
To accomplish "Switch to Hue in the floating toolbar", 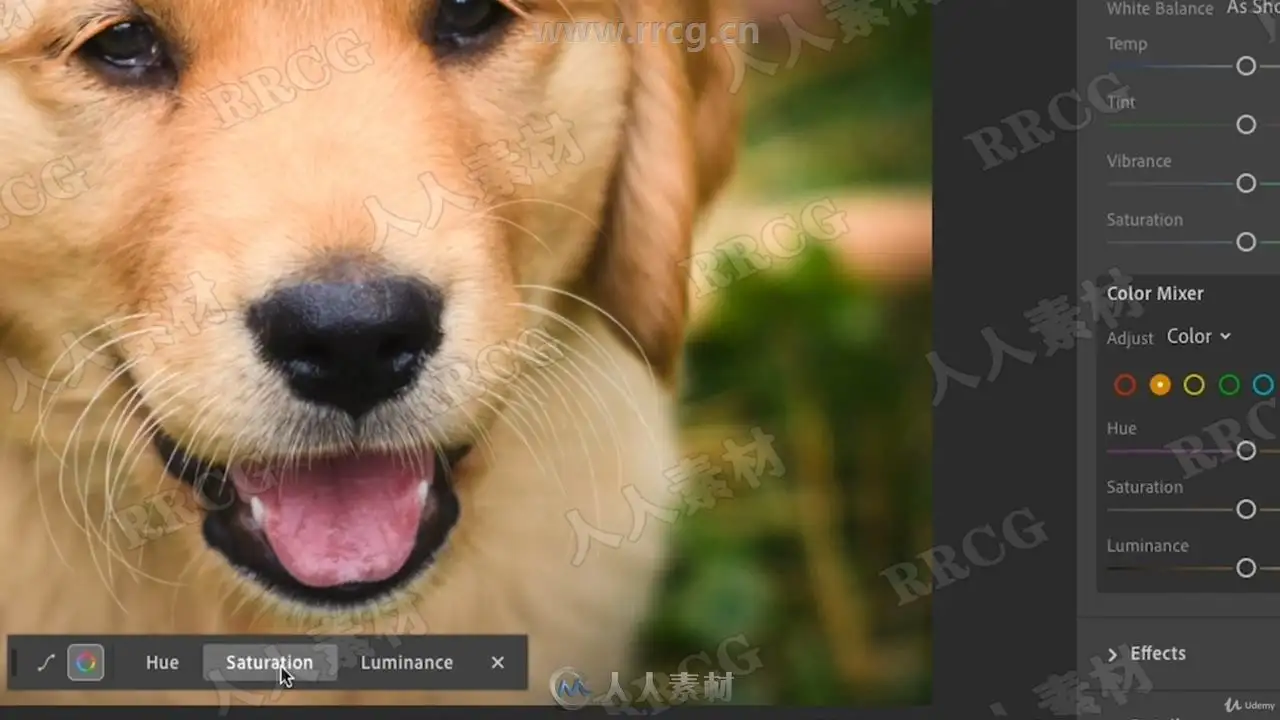I will tap(162, 662).
